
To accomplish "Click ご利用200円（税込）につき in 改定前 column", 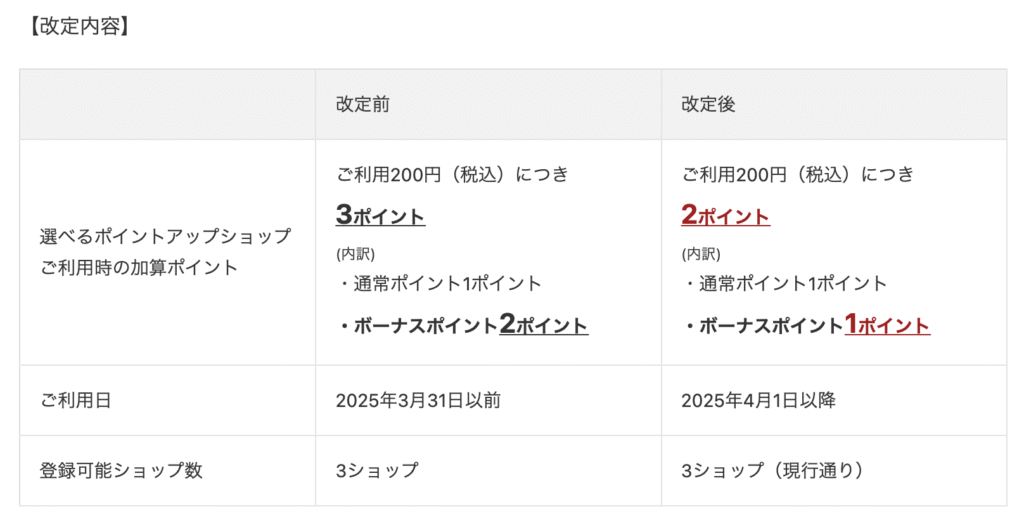I will click(453, 174).
